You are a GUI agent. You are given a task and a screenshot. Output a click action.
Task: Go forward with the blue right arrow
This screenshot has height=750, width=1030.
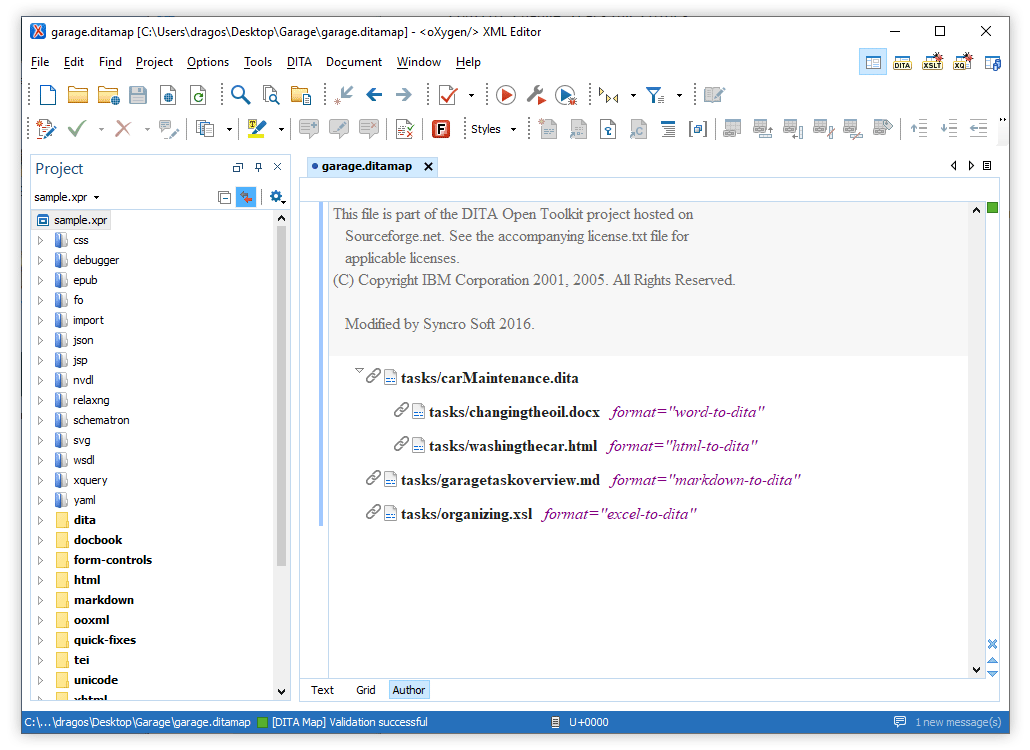403,95
